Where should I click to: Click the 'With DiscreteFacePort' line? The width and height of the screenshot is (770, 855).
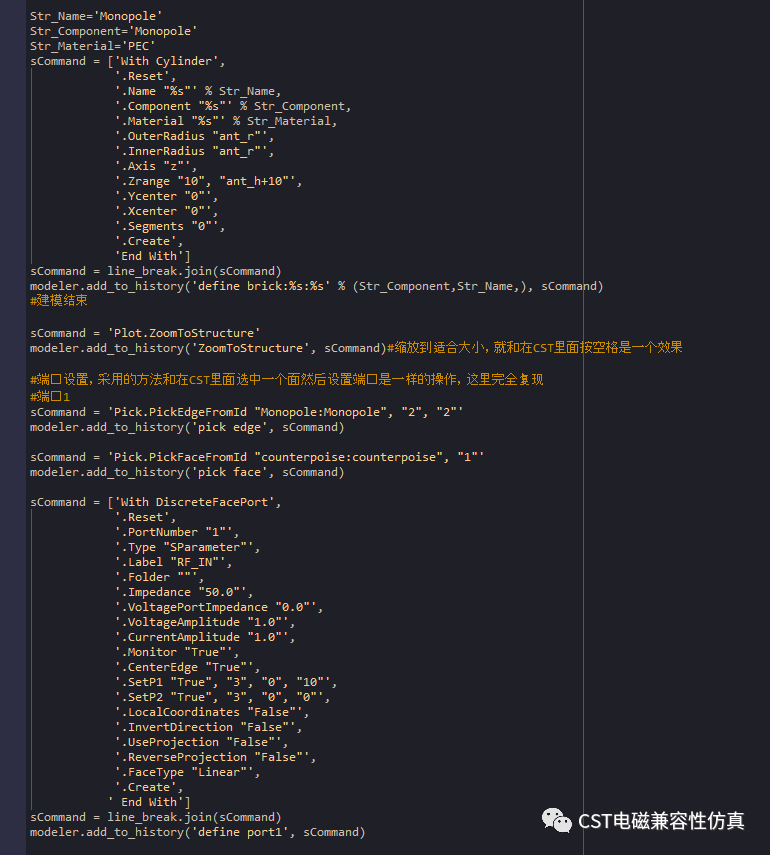pyautogui.click(x=155, y=503)
